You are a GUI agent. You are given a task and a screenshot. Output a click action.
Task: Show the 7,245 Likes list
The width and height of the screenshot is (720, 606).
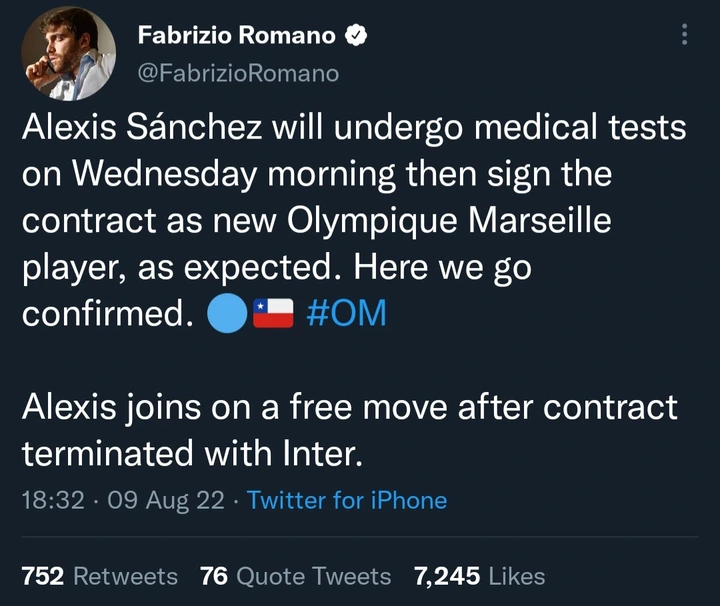(x=480, y=576)
